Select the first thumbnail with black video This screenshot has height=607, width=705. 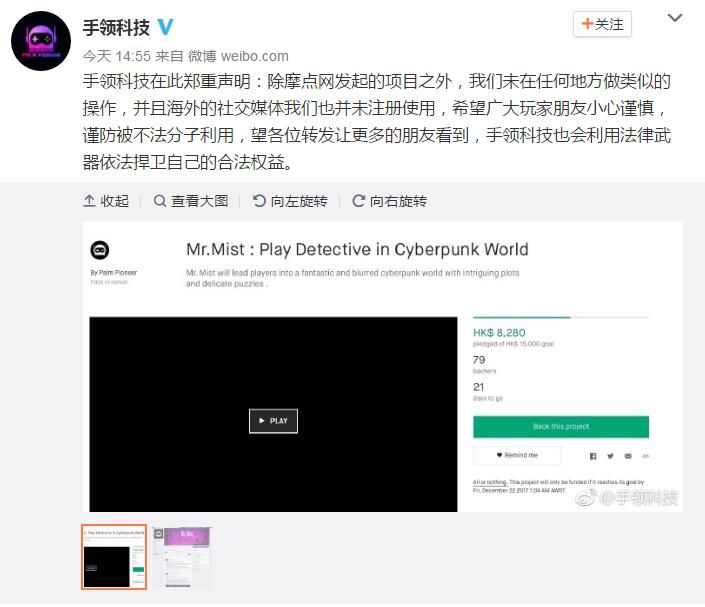coord(114,557)
